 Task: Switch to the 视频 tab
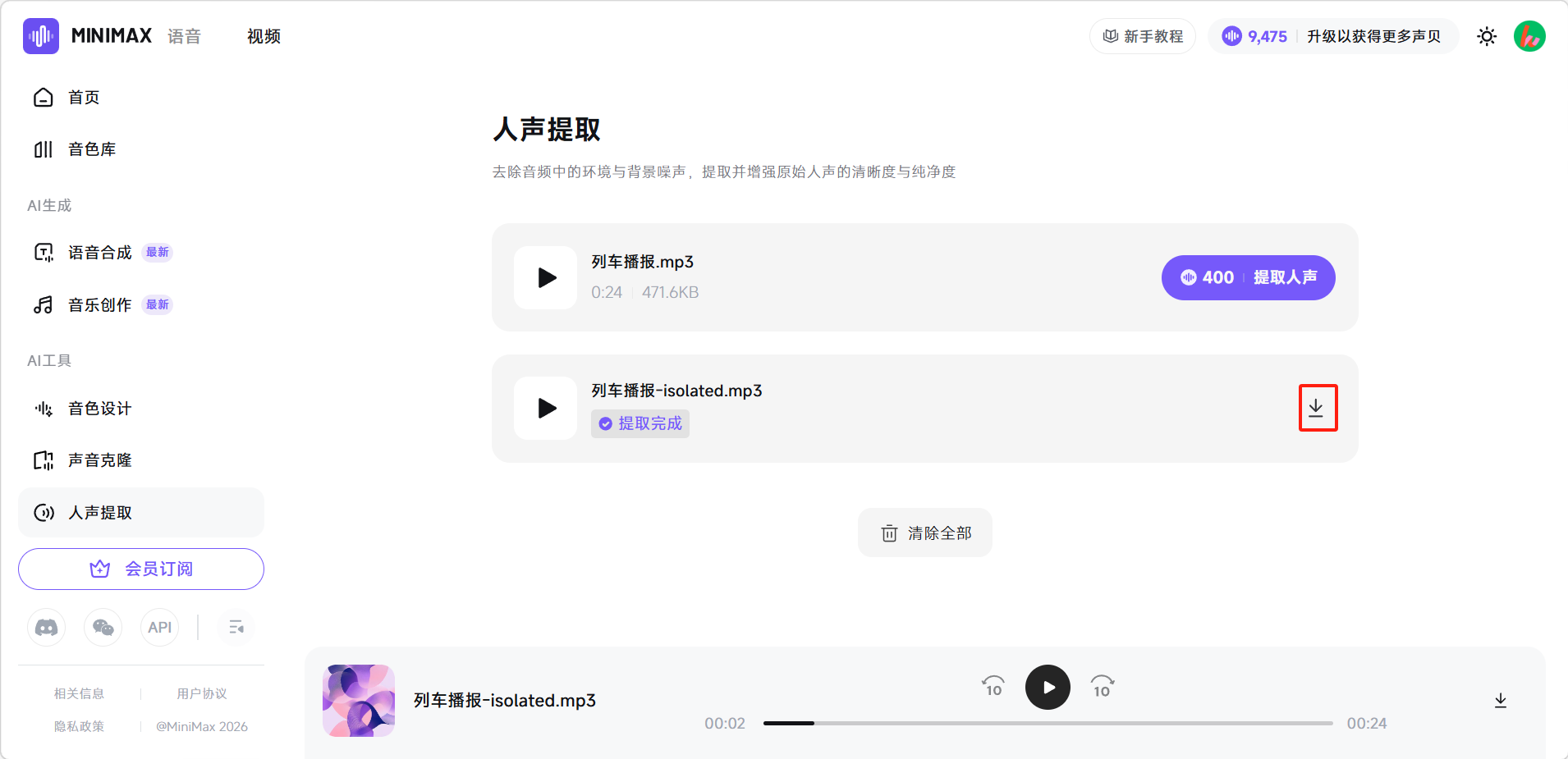(264, 37)
